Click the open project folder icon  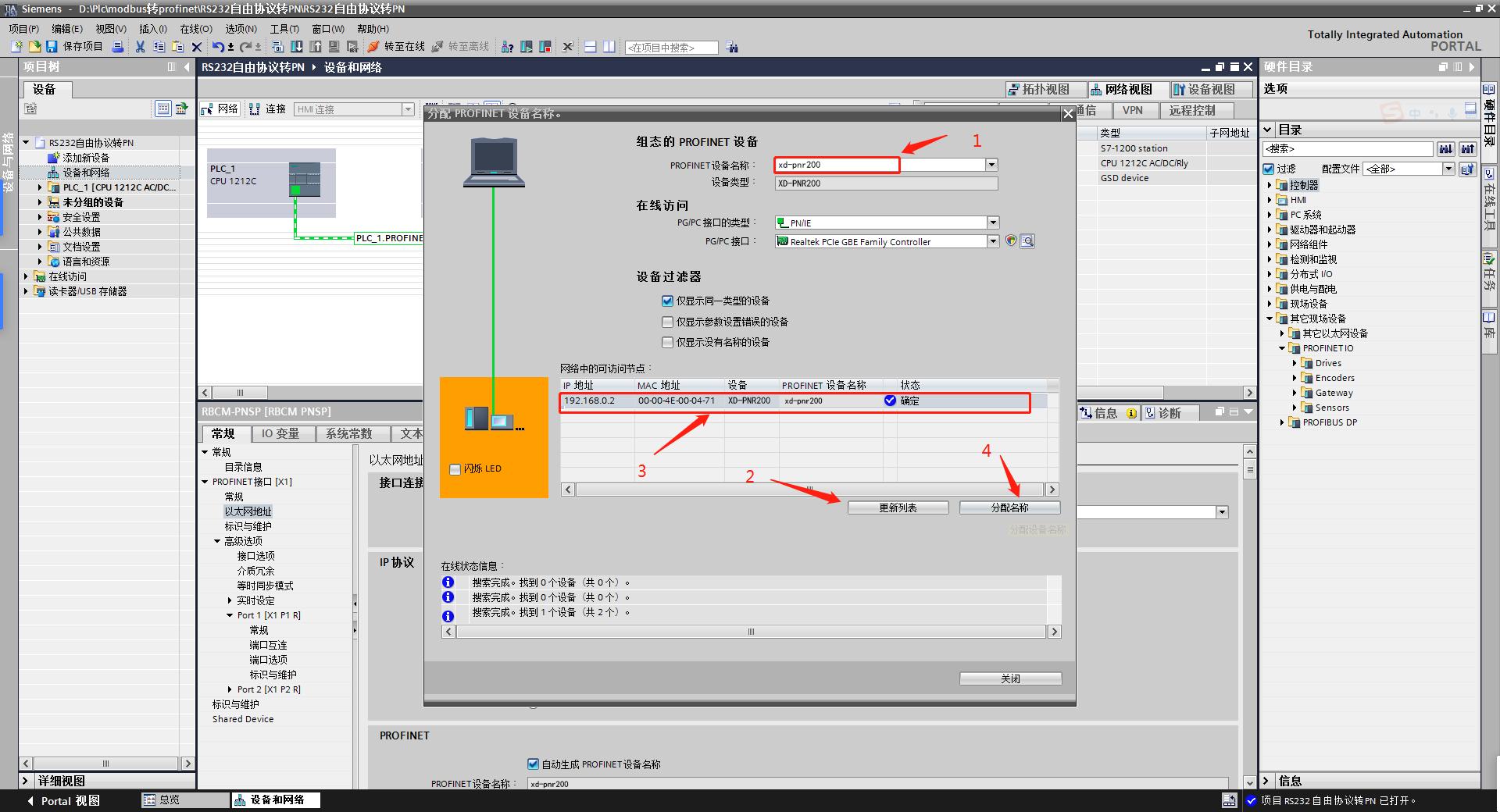pyautogui.click(x=34, y=47)
